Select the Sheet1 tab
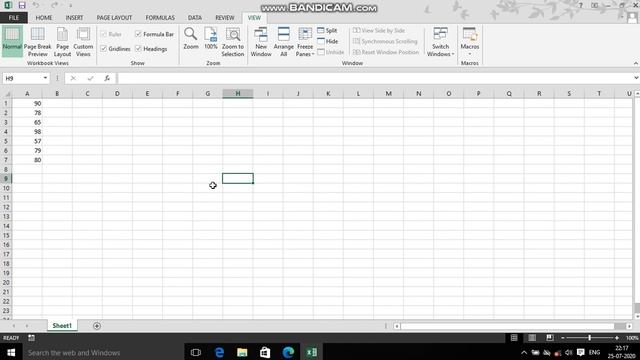 click(62, 326)
